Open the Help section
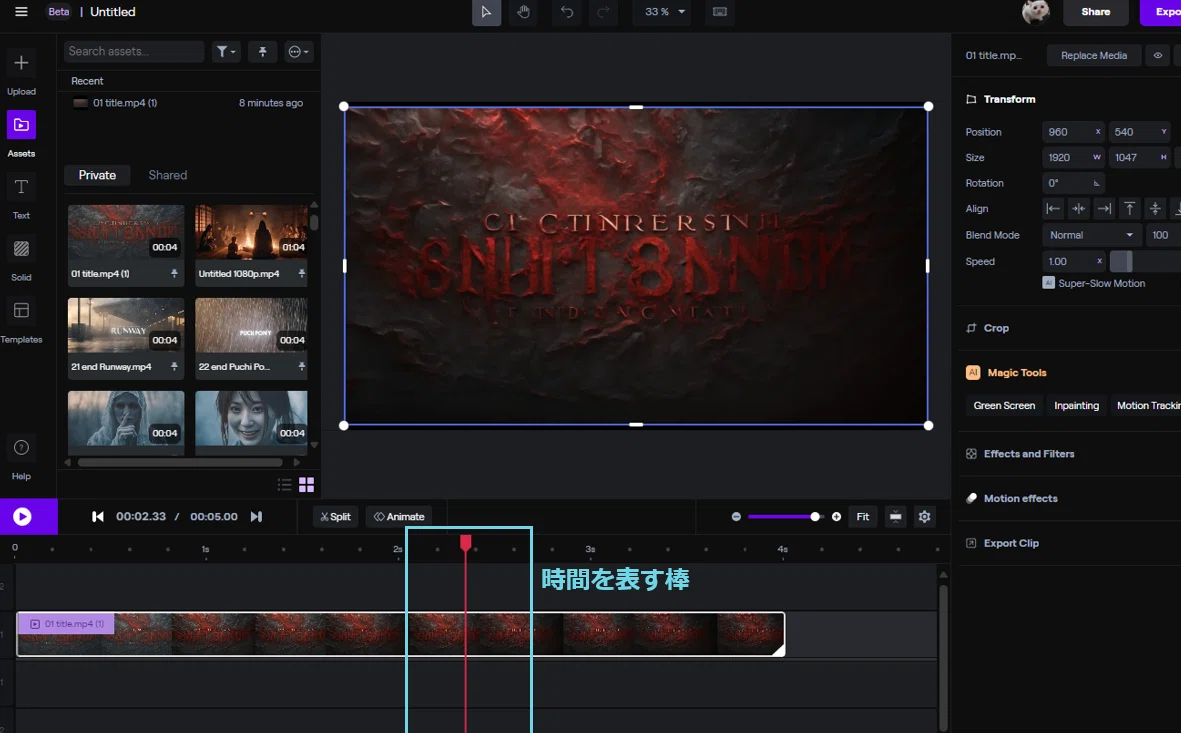The height and width of the screenshot is (733, 1181). [21, 459]
